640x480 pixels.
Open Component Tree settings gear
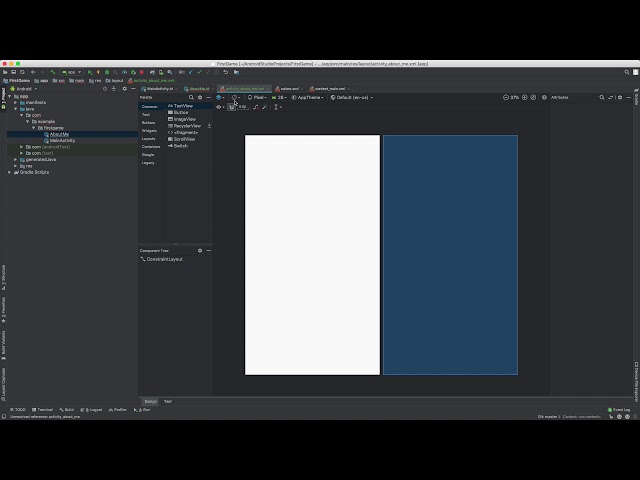point(200,251)
